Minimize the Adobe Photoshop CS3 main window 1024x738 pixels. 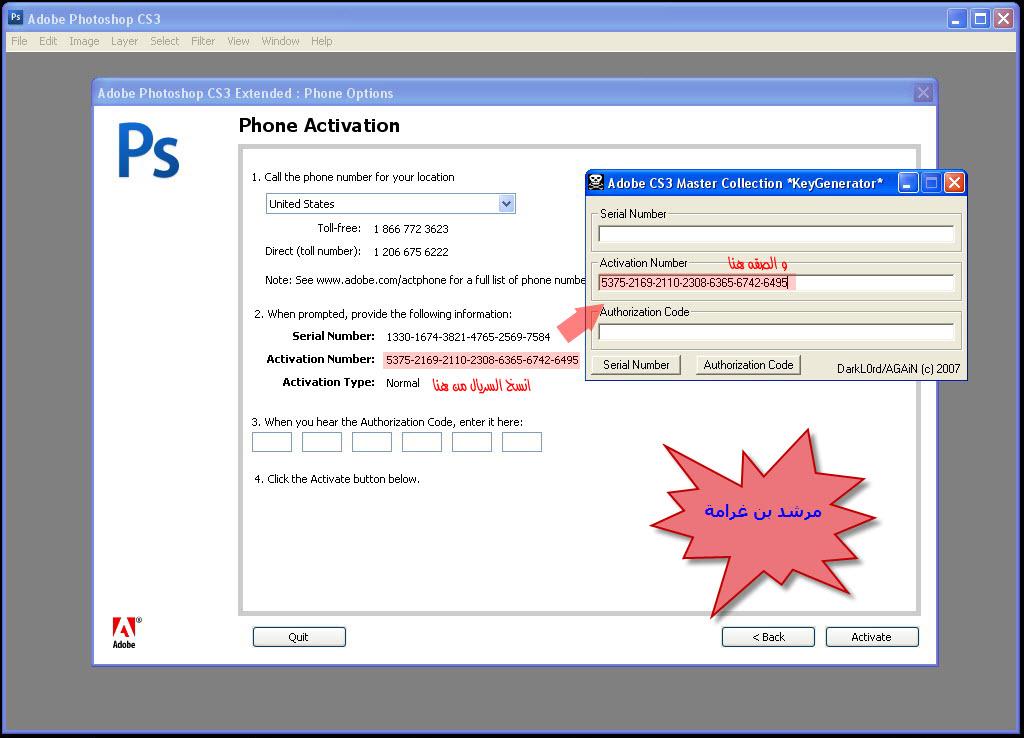coord(957,19)
